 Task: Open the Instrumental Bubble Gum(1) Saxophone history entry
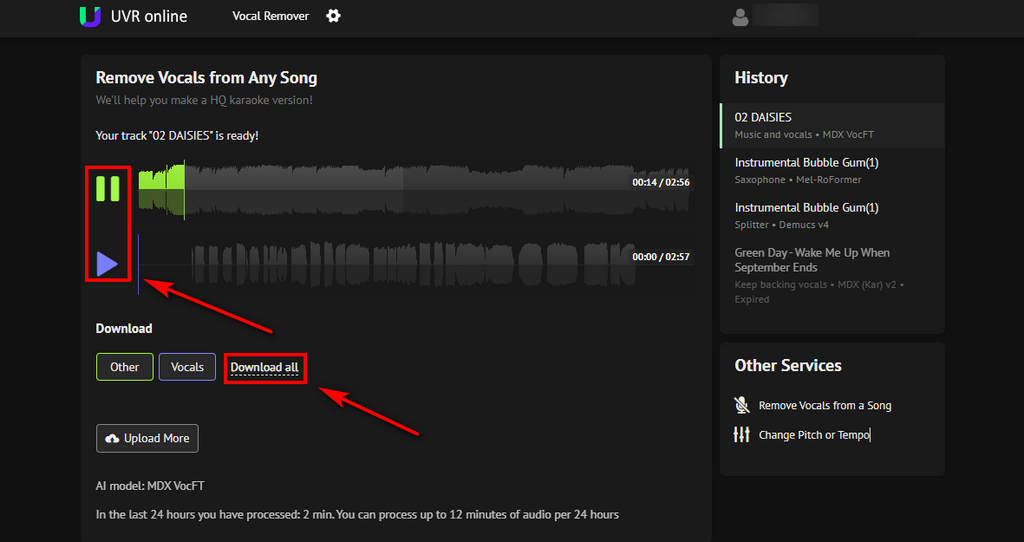click(x=833, y=170)
